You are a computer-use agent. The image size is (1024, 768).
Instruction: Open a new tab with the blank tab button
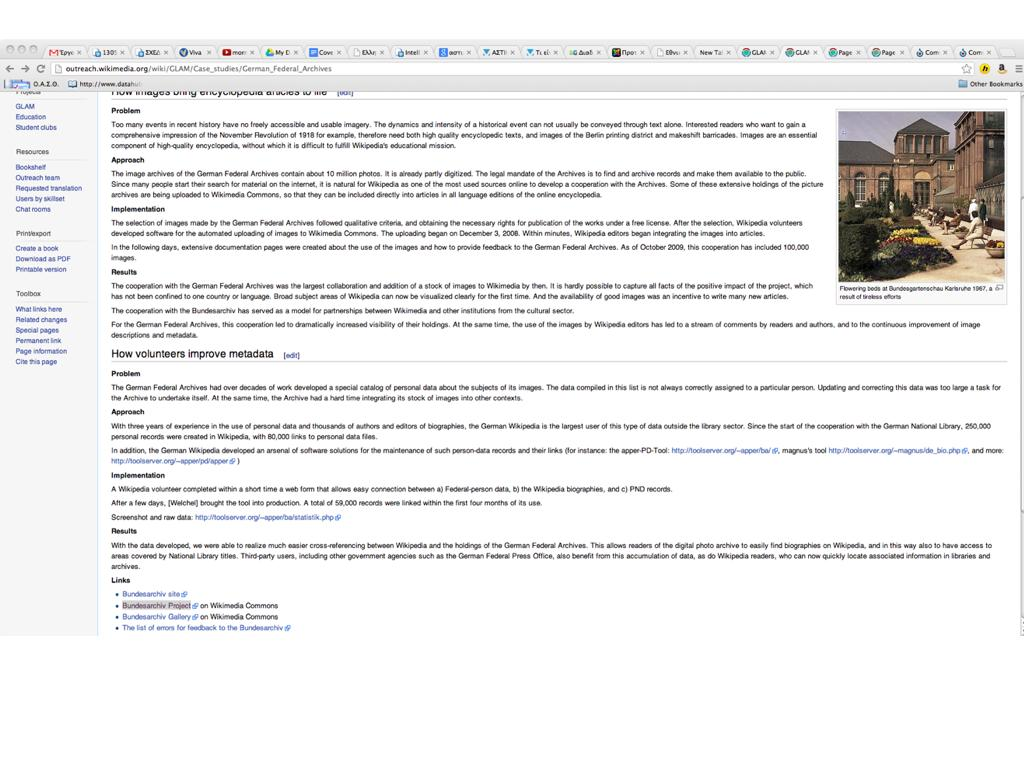tap(1008, 52)
